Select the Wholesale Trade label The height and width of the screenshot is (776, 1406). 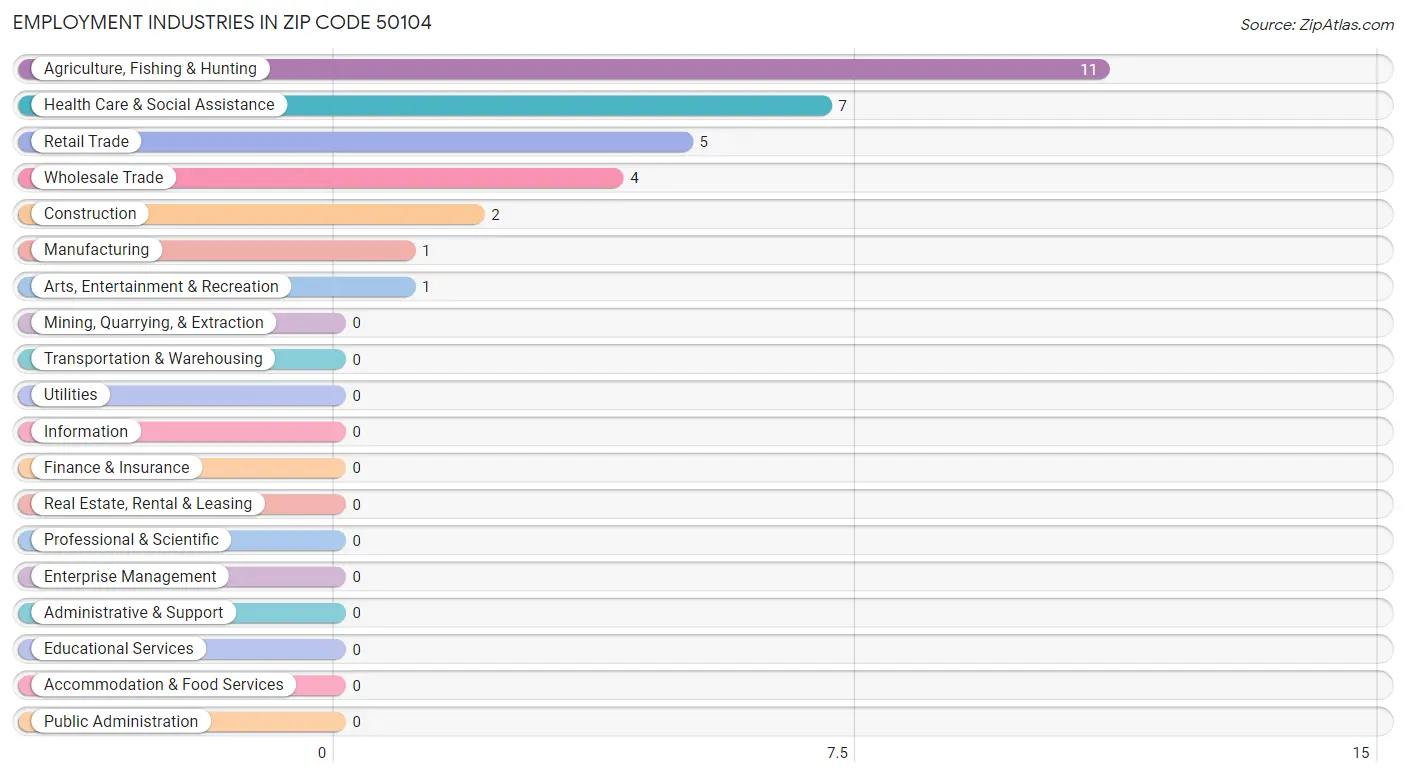(103, 178)
